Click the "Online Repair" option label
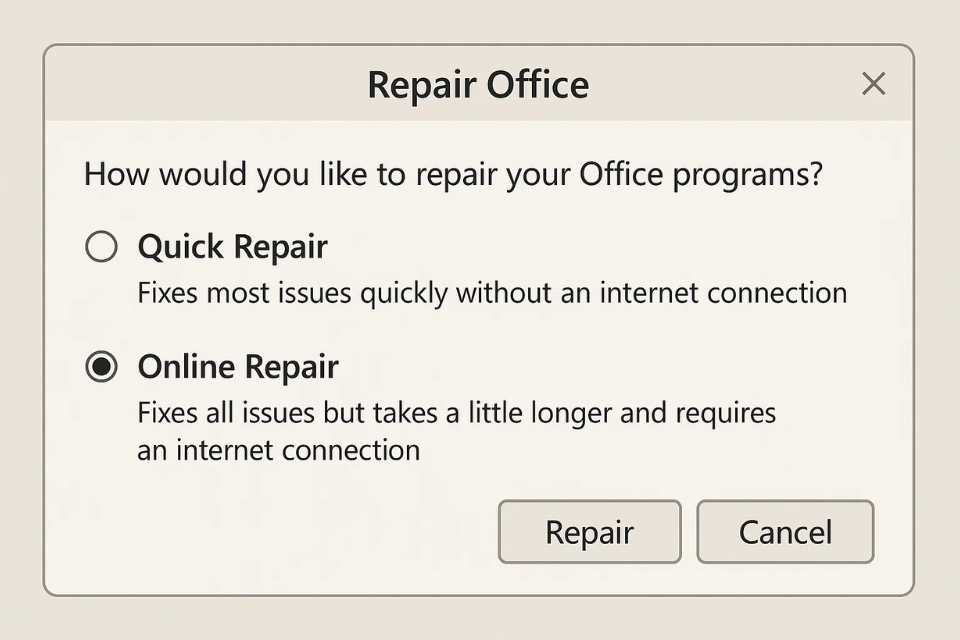 238,367
